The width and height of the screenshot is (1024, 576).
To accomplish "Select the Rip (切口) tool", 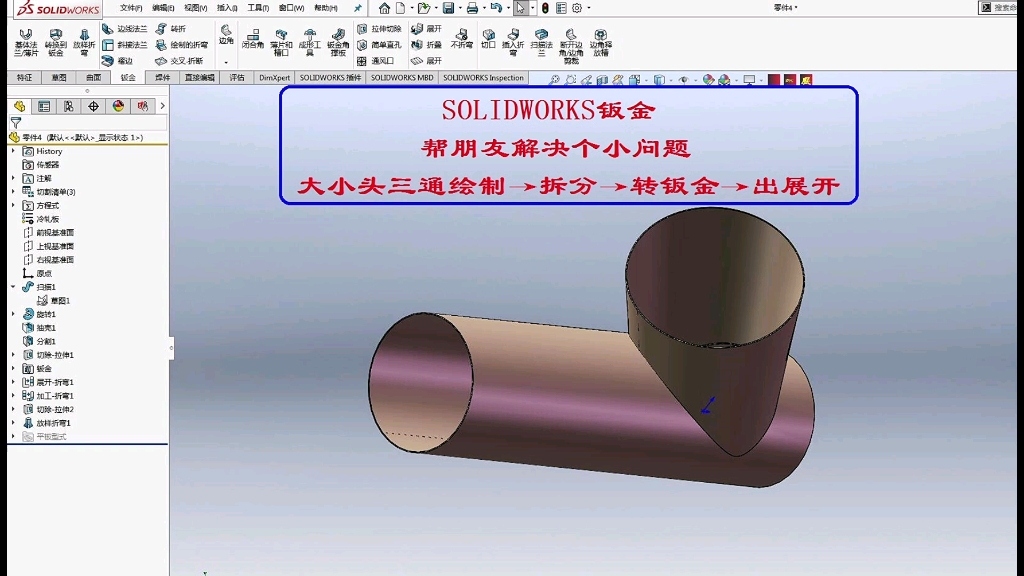I will 488,39.
